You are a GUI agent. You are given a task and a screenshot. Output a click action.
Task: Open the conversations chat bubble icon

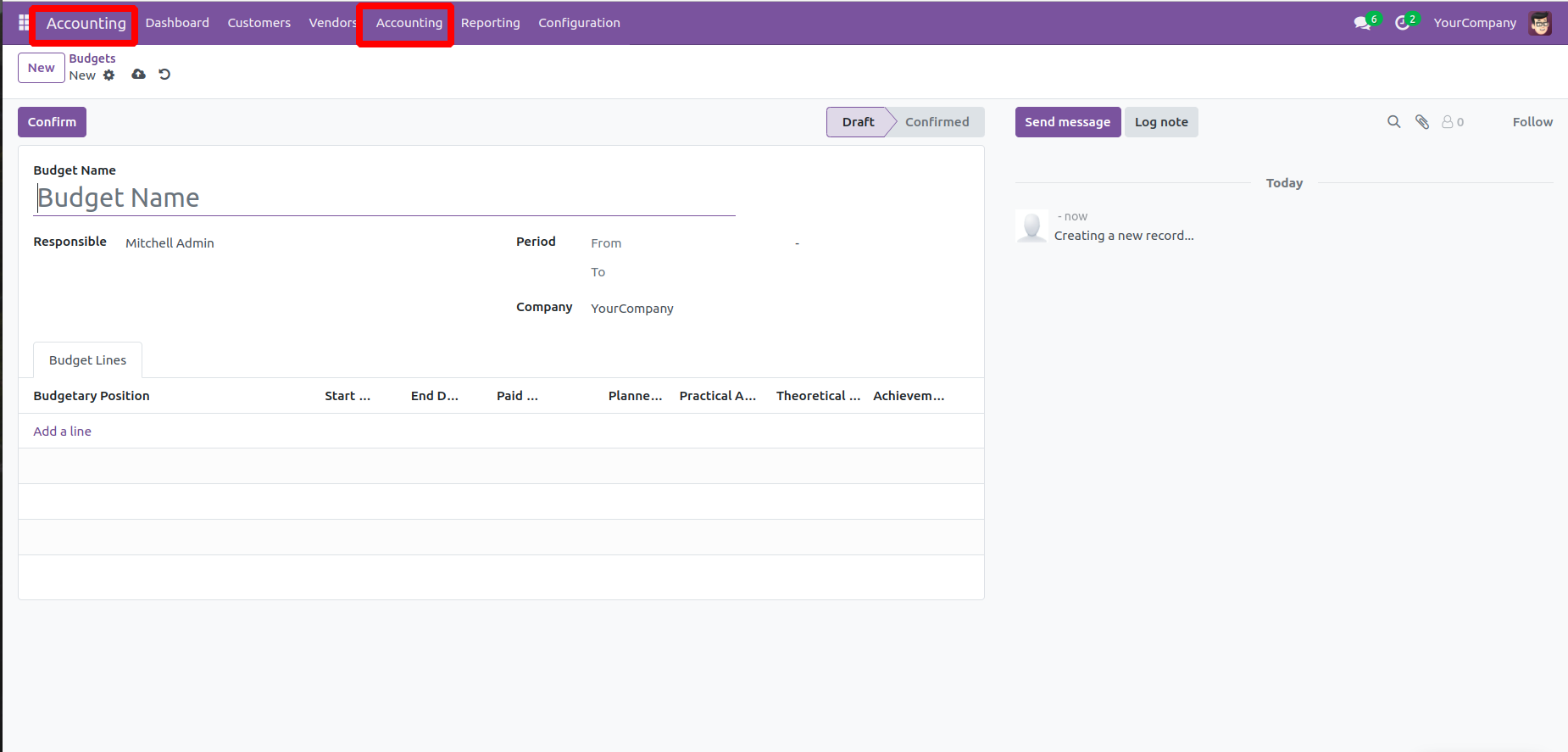[x=1362, y=23]
